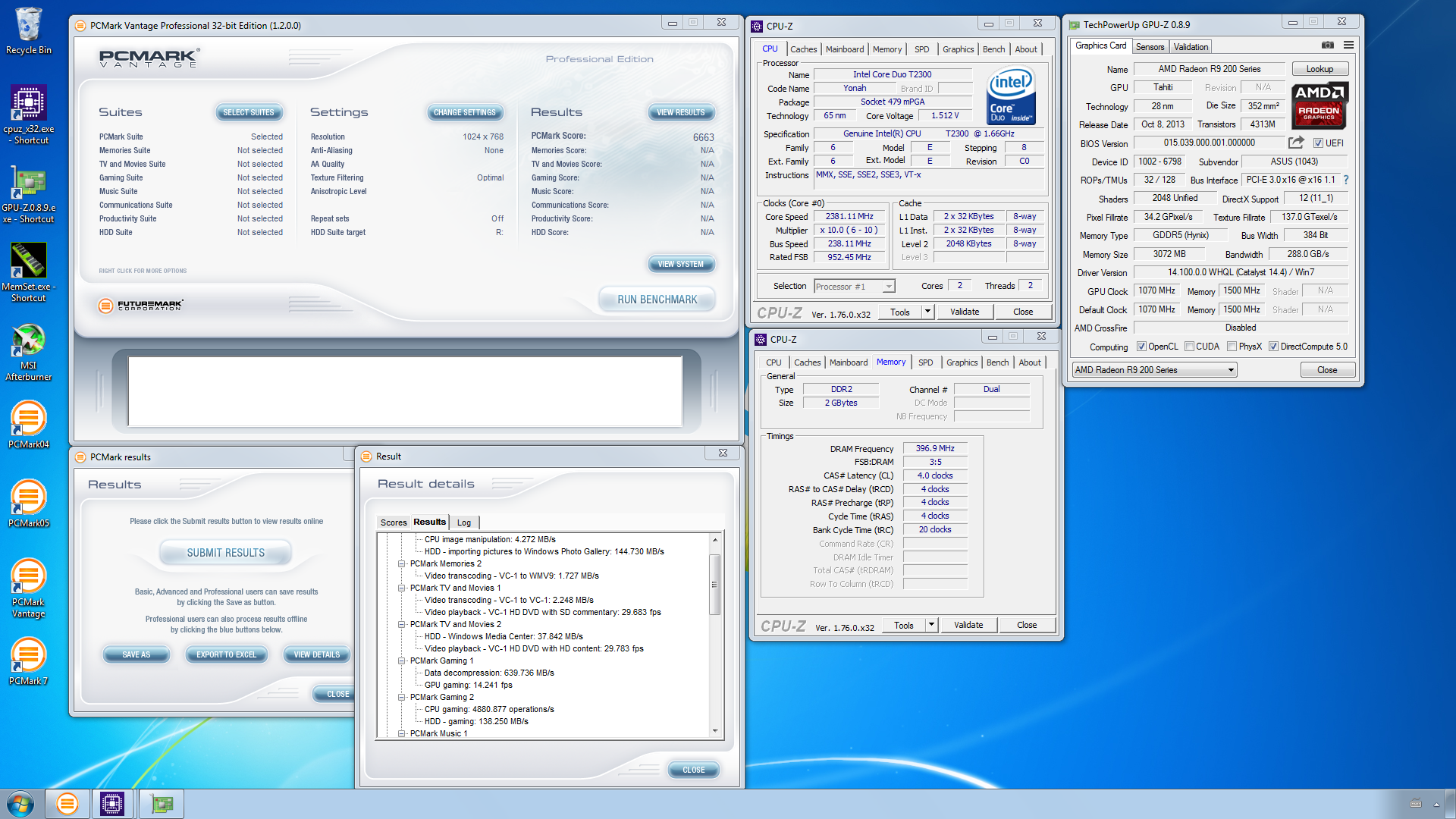Viewport: 1456px width, 819px height.
Task: Toggle the OpenCL checkbox
Action: (x=1141, y=347)
